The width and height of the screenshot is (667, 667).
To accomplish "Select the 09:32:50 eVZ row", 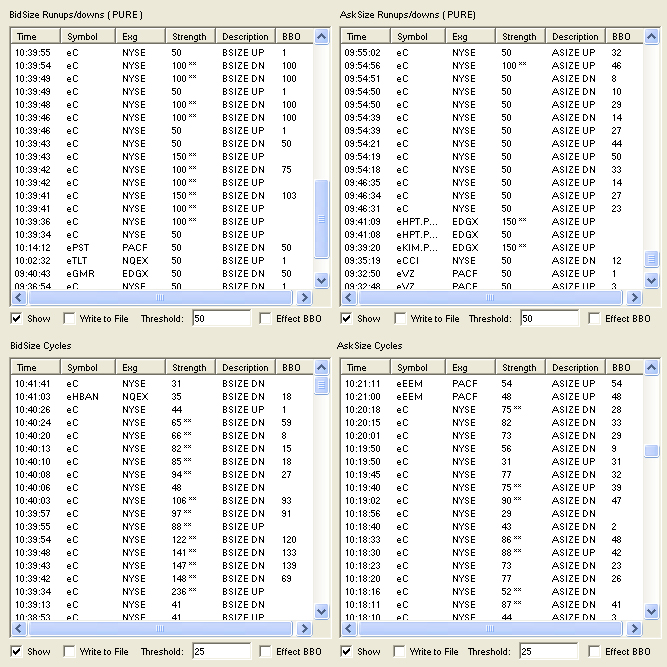I will tap(492, 274).
